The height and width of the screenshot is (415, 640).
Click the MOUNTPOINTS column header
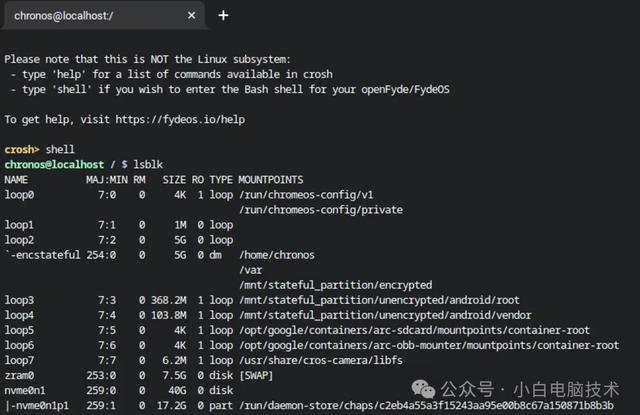[x=271, y=180]
